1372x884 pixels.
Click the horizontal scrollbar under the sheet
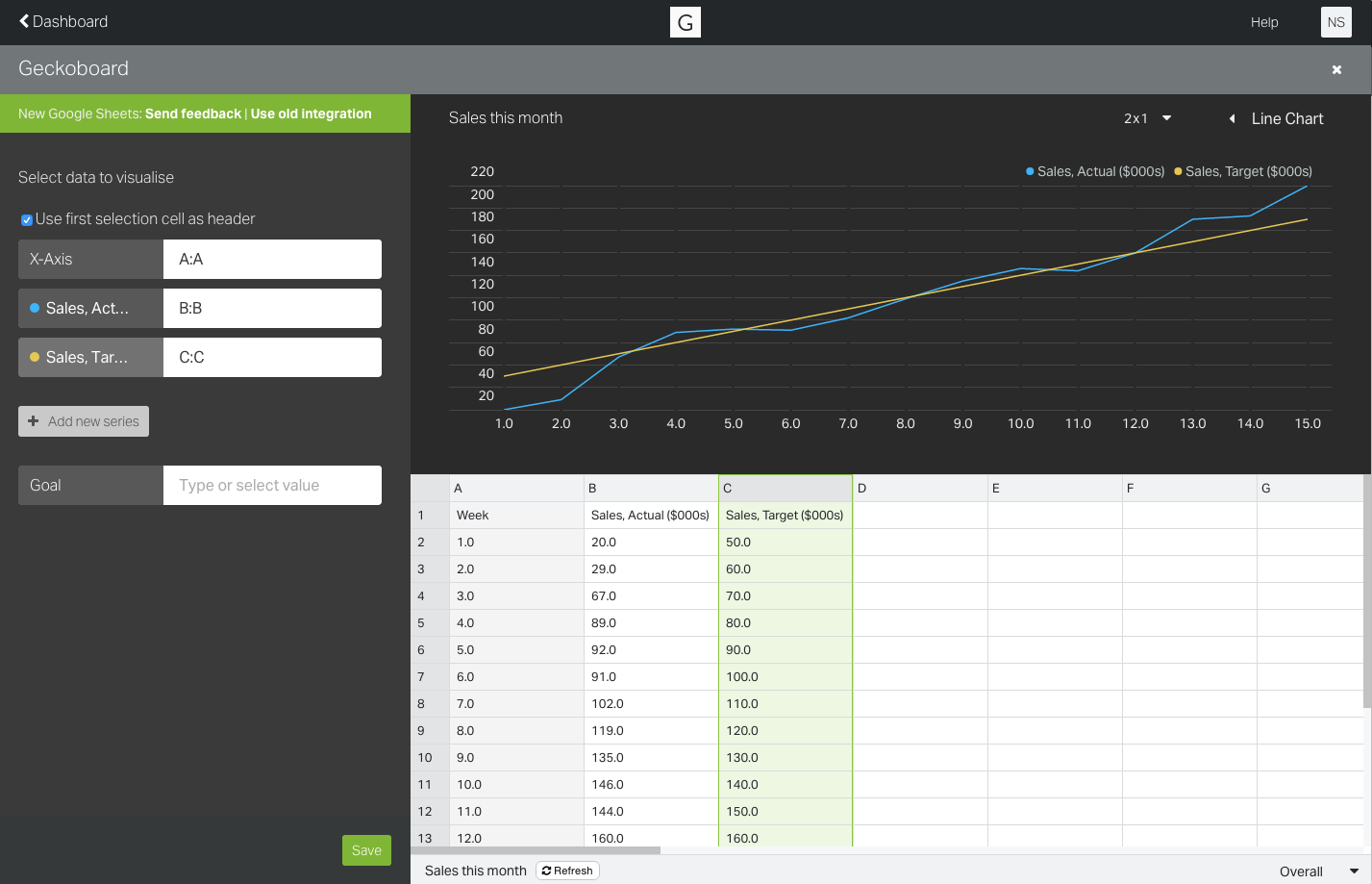[x=536, y=850]
